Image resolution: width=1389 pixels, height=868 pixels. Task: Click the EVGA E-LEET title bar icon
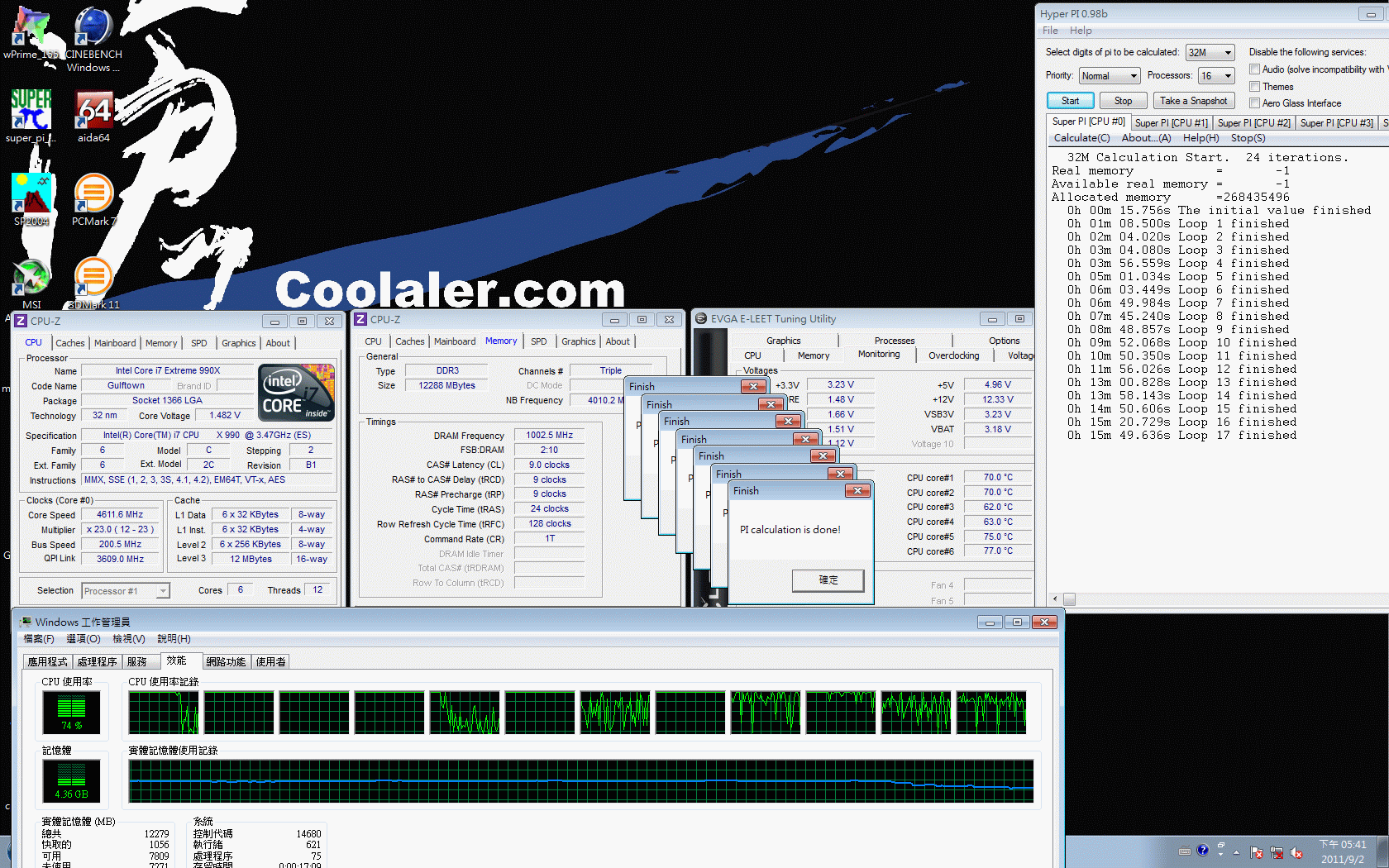(701, 318)
